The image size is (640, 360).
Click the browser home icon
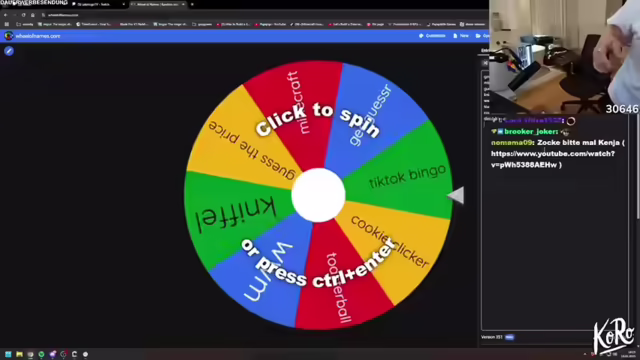point(33,15)
